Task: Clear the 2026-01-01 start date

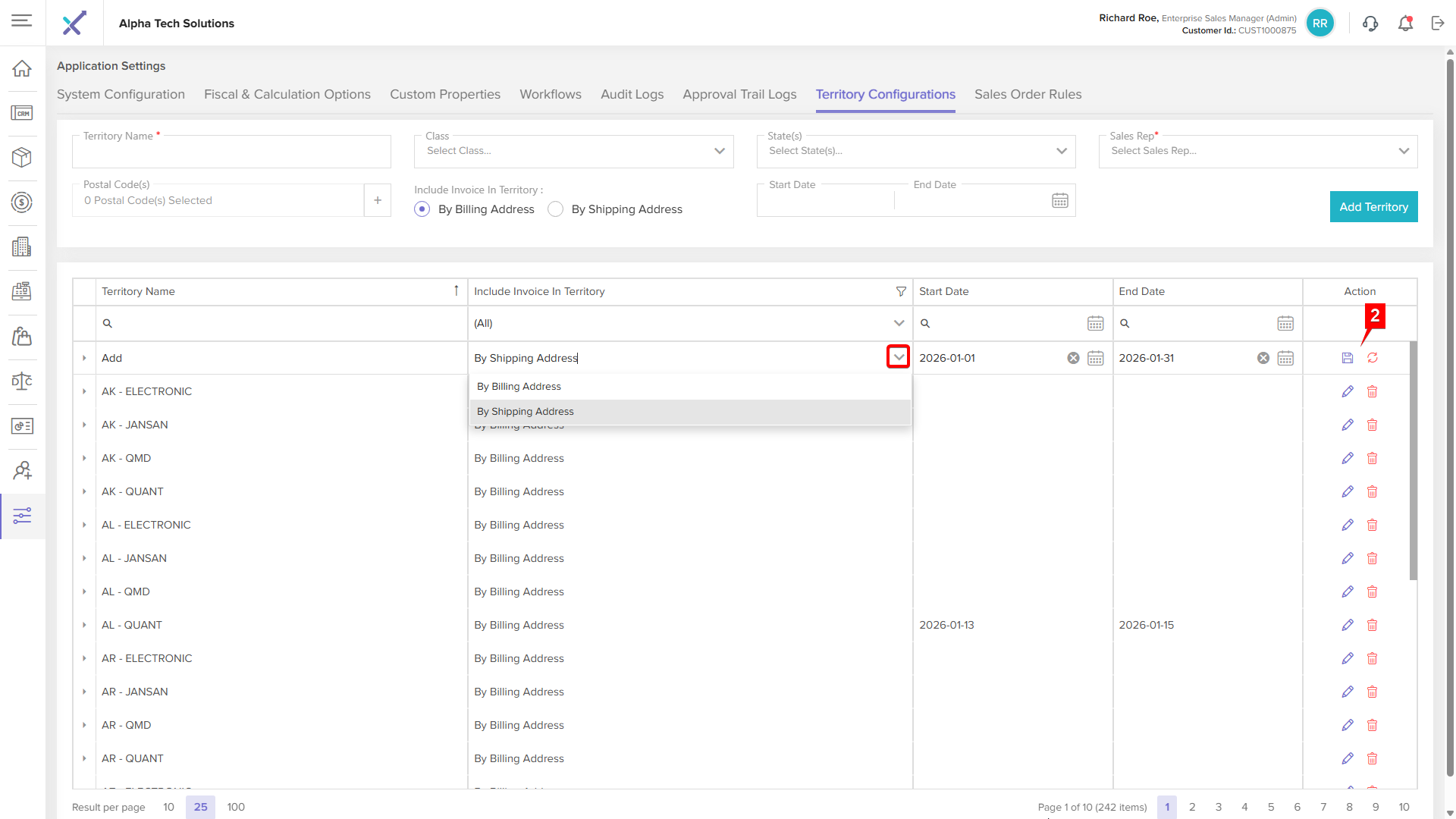Action: [x=1073, y=358]
